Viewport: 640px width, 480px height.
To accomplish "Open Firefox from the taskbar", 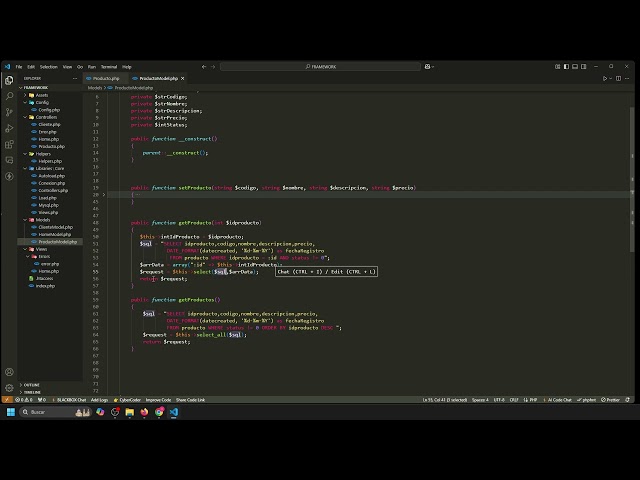I will (x=144, y=412).
